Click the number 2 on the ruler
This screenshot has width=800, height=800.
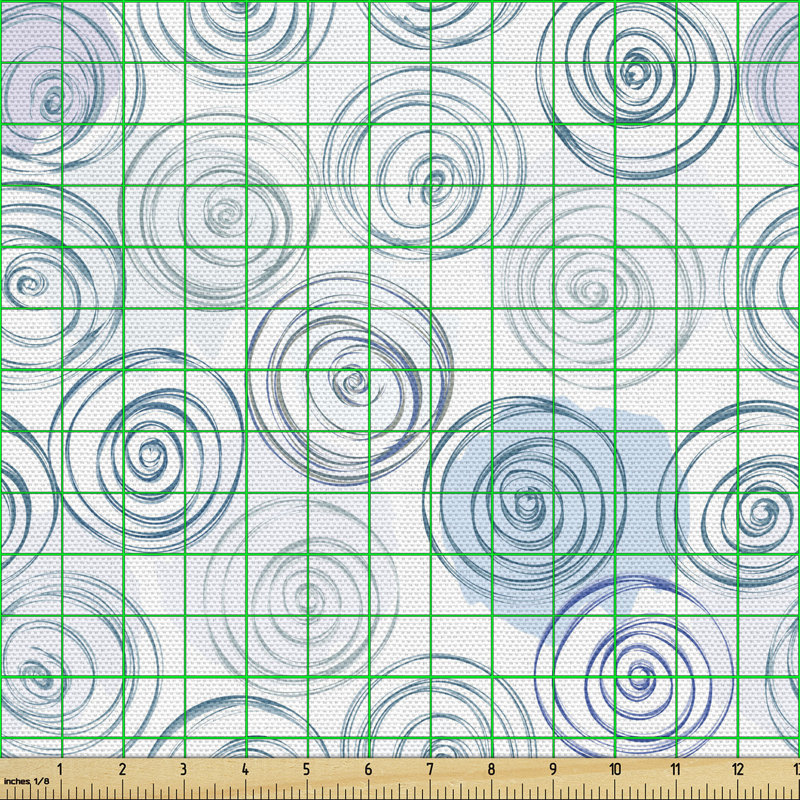pyautogui.click(x=122, y=769)
